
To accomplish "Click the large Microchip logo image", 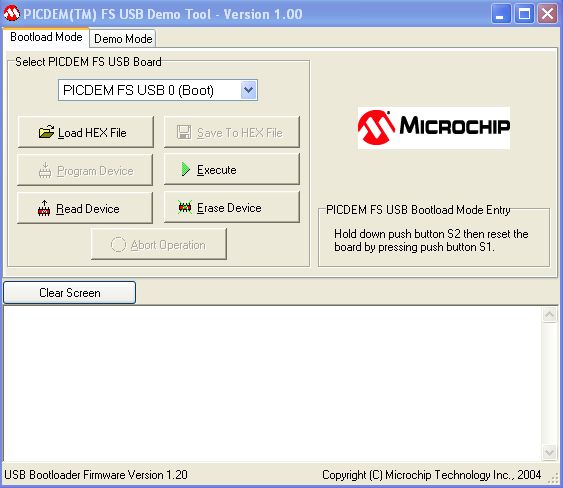I will coord(434,128).
